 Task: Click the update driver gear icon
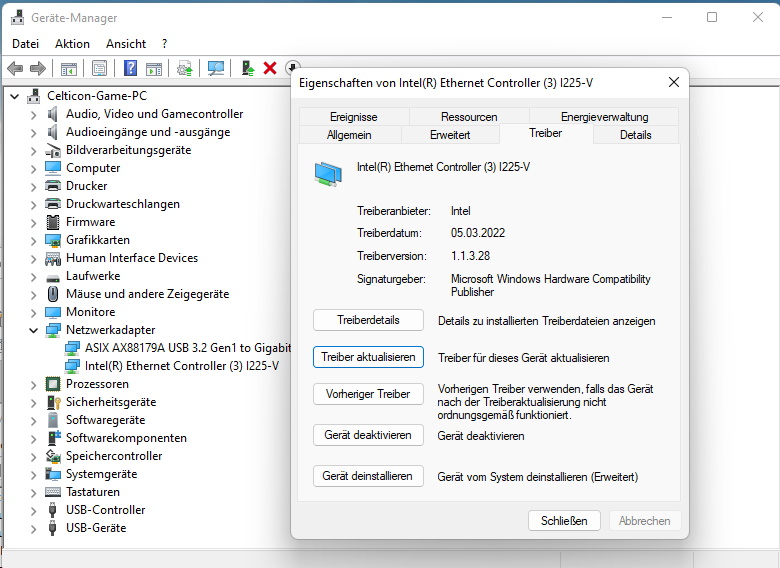(x=185, y=68)
